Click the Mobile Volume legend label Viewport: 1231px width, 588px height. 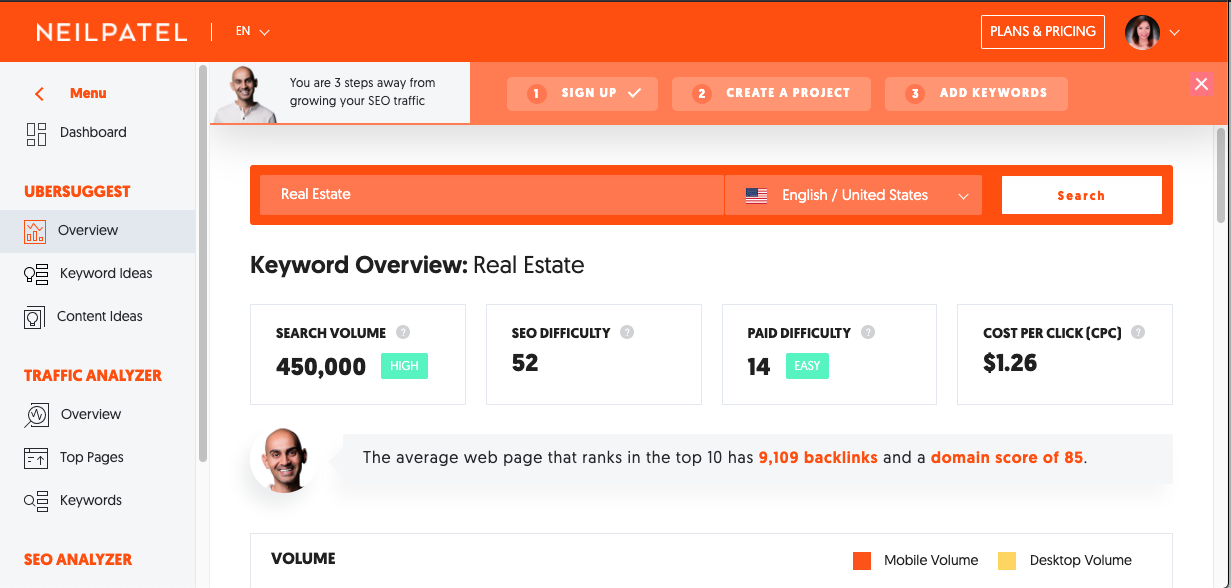(x=931, y=561)
